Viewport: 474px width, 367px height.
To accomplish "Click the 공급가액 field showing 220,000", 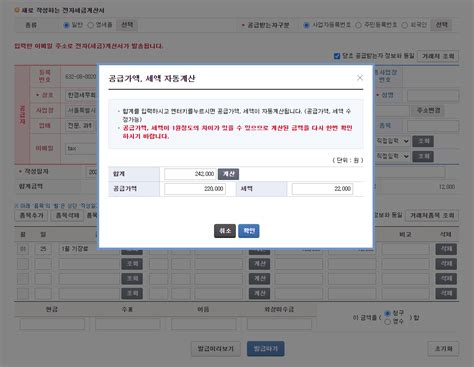I will click(x=195, y=189).
